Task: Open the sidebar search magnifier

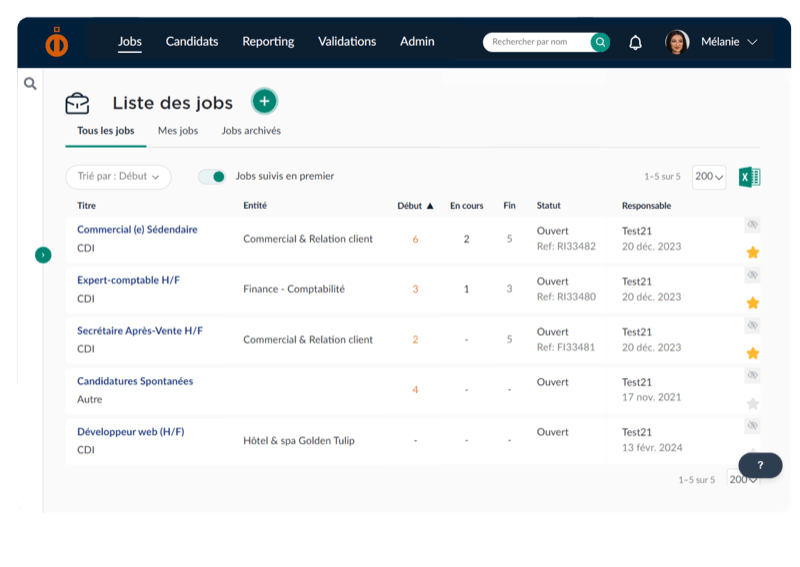Action: 30,83
